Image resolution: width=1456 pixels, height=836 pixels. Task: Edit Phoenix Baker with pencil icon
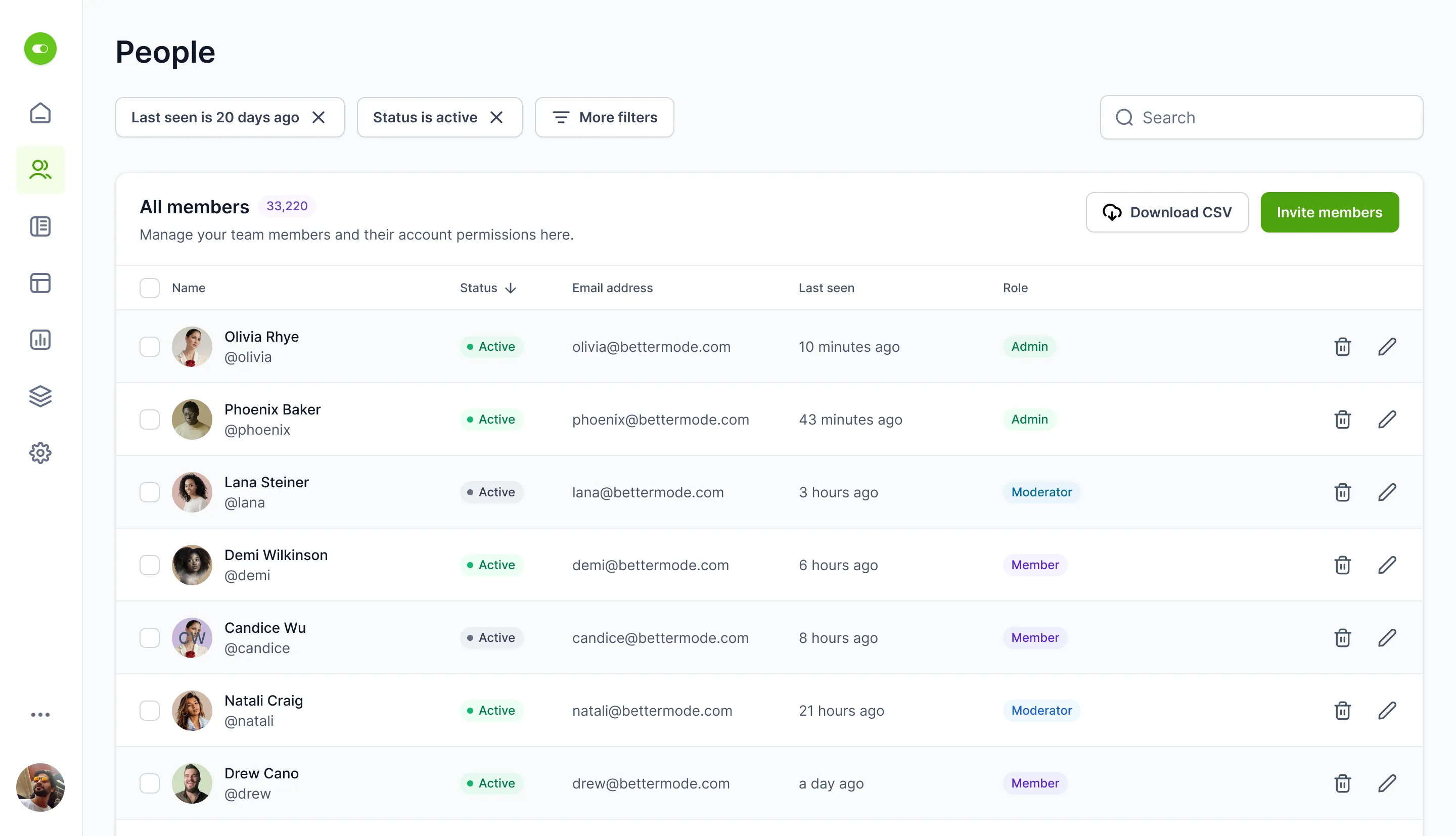(1387, 419)
